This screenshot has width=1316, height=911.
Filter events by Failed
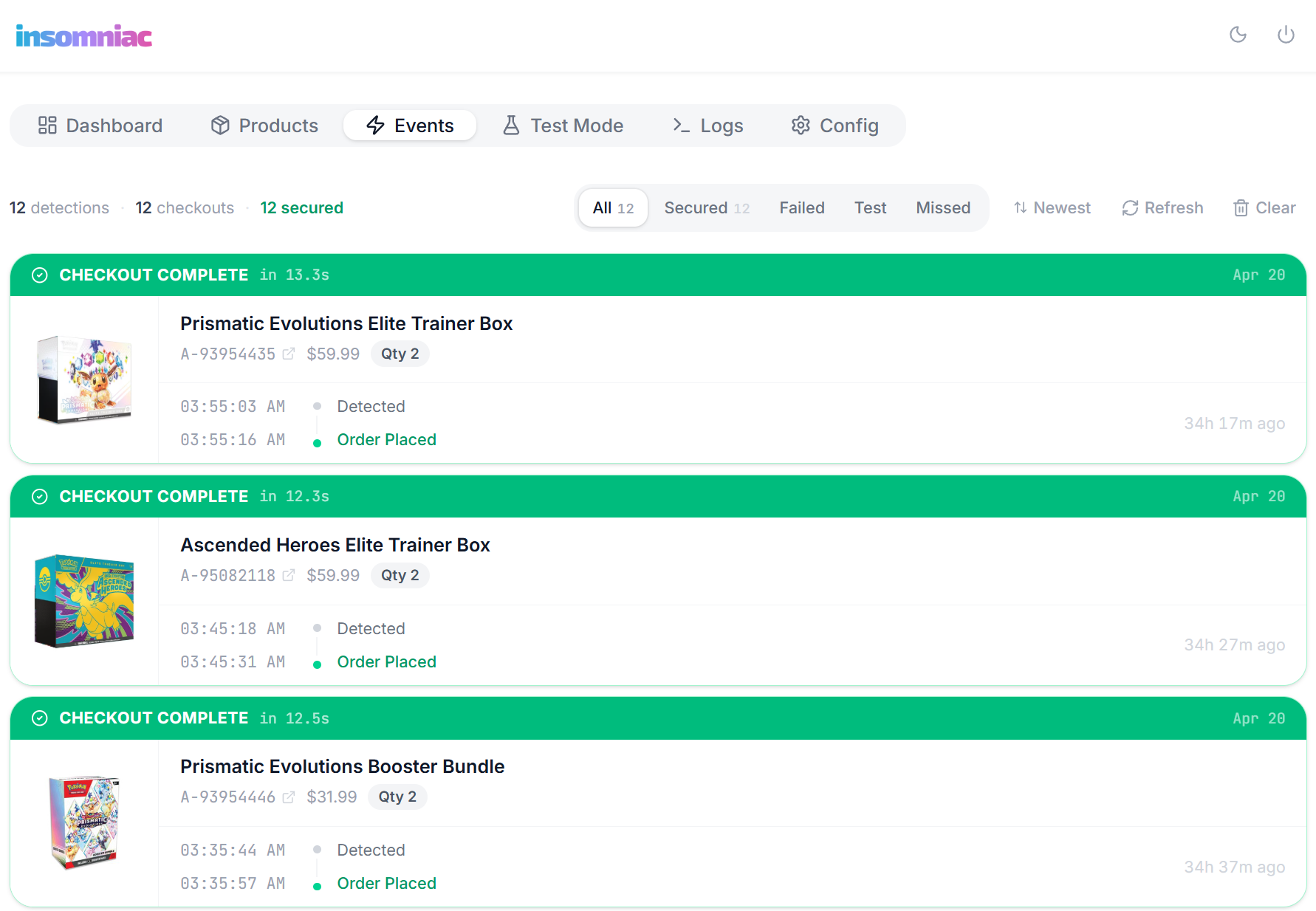click(x=802, y=208)
